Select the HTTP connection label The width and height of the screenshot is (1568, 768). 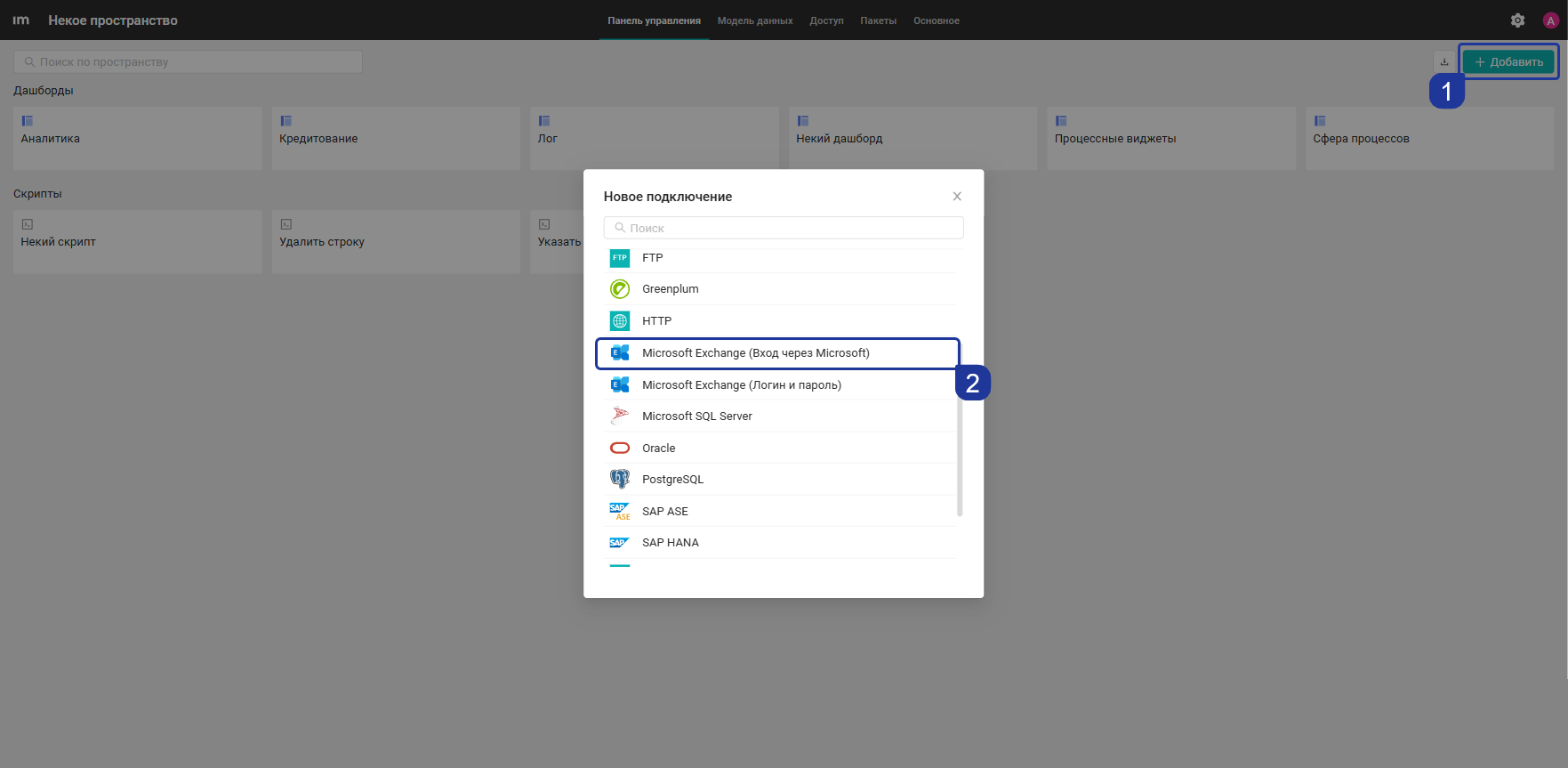(657, 321)
